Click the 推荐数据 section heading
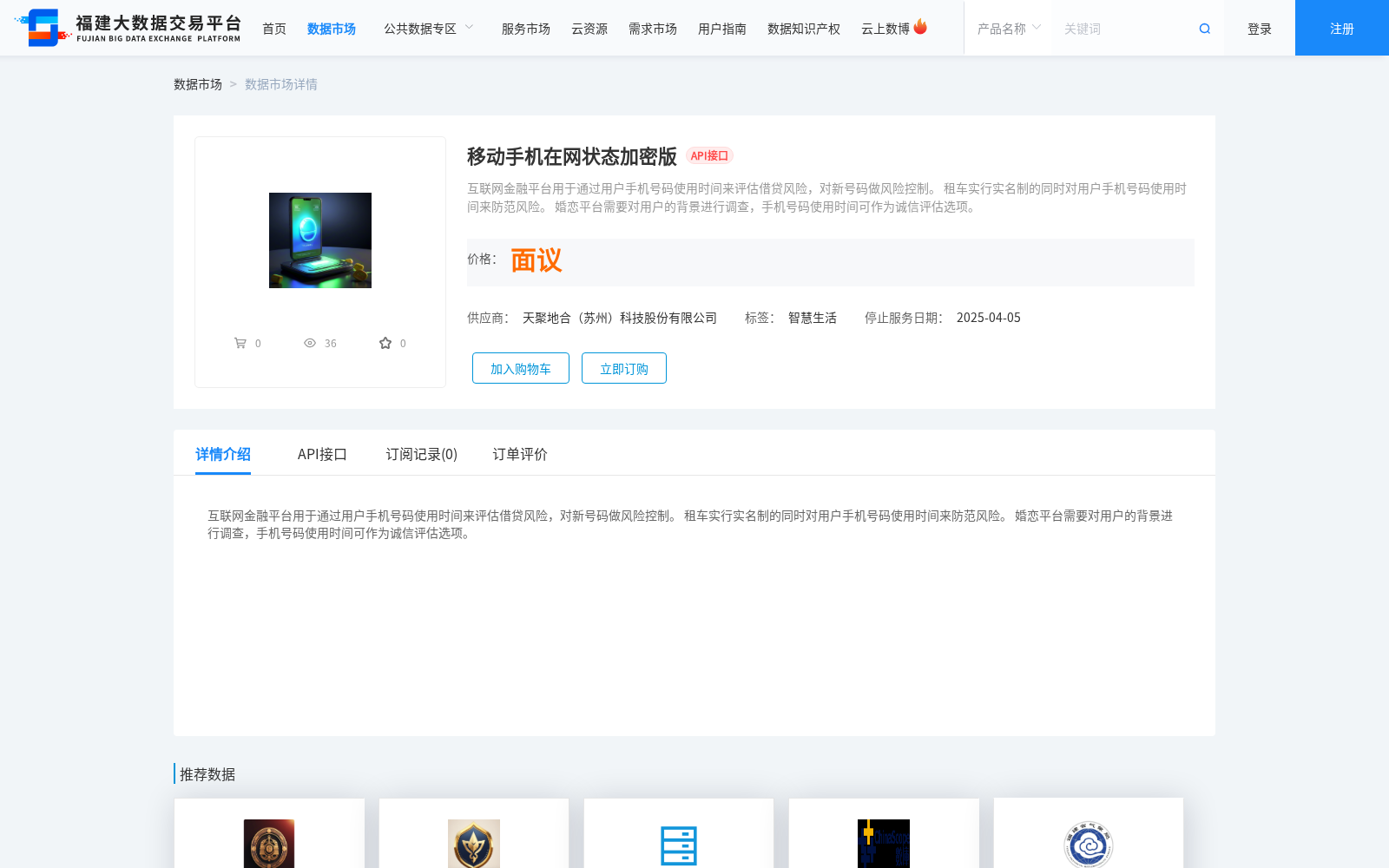The width and height of the screenshot is (1389, 868). (207, 774)
